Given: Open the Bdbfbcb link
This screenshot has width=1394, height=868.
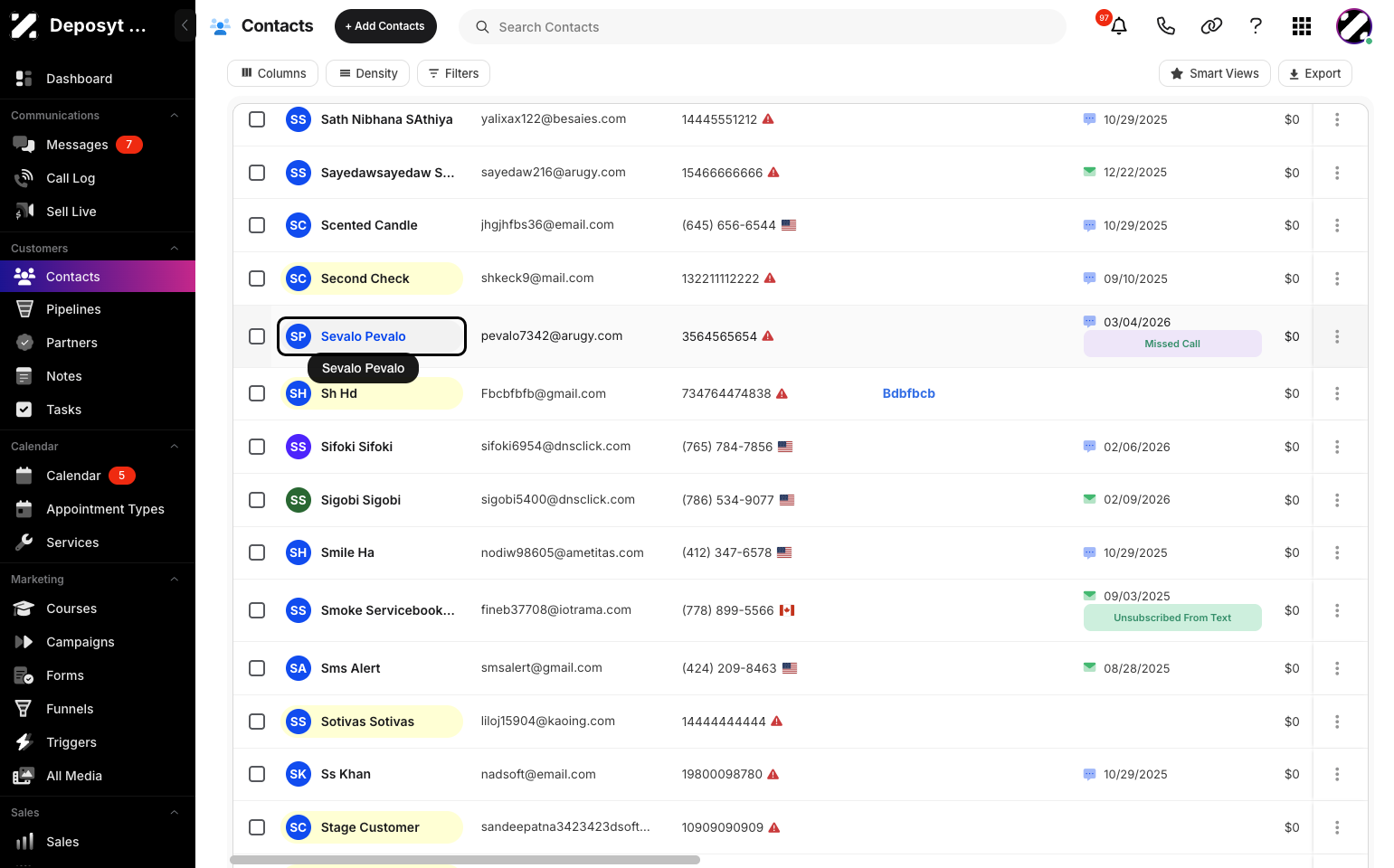Looking at the screenshot, I should tap(909, 393).
